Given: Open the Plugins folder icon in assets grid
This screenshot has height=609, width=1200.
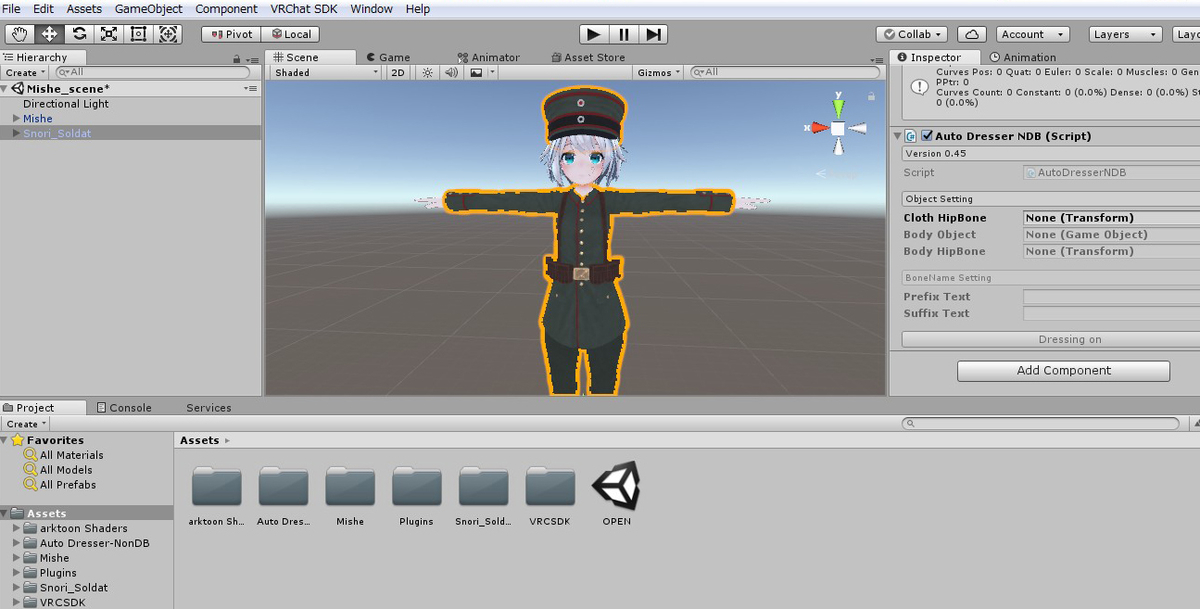Looking at the screenshot, I should tap(417, 487).
